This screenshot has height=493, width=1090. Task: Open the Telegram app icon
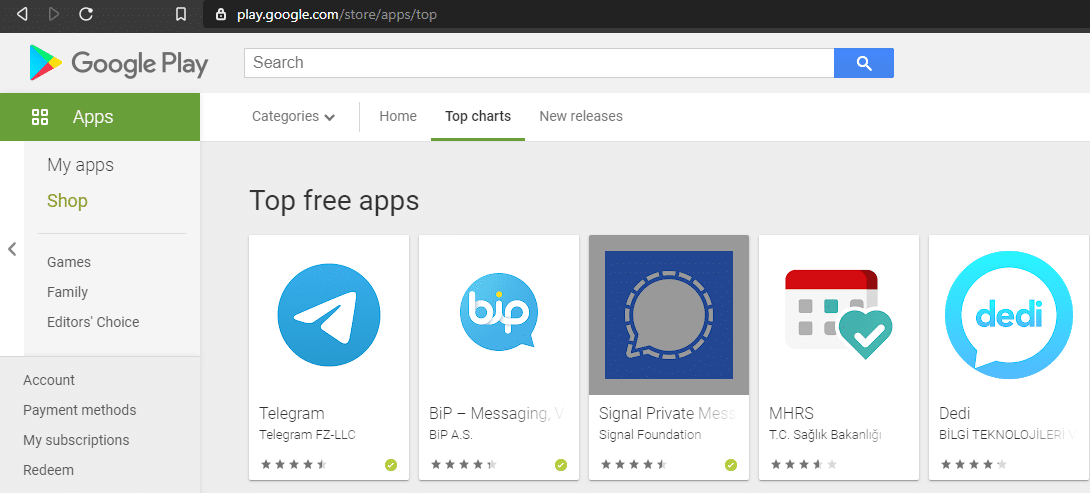coord(329,315)
